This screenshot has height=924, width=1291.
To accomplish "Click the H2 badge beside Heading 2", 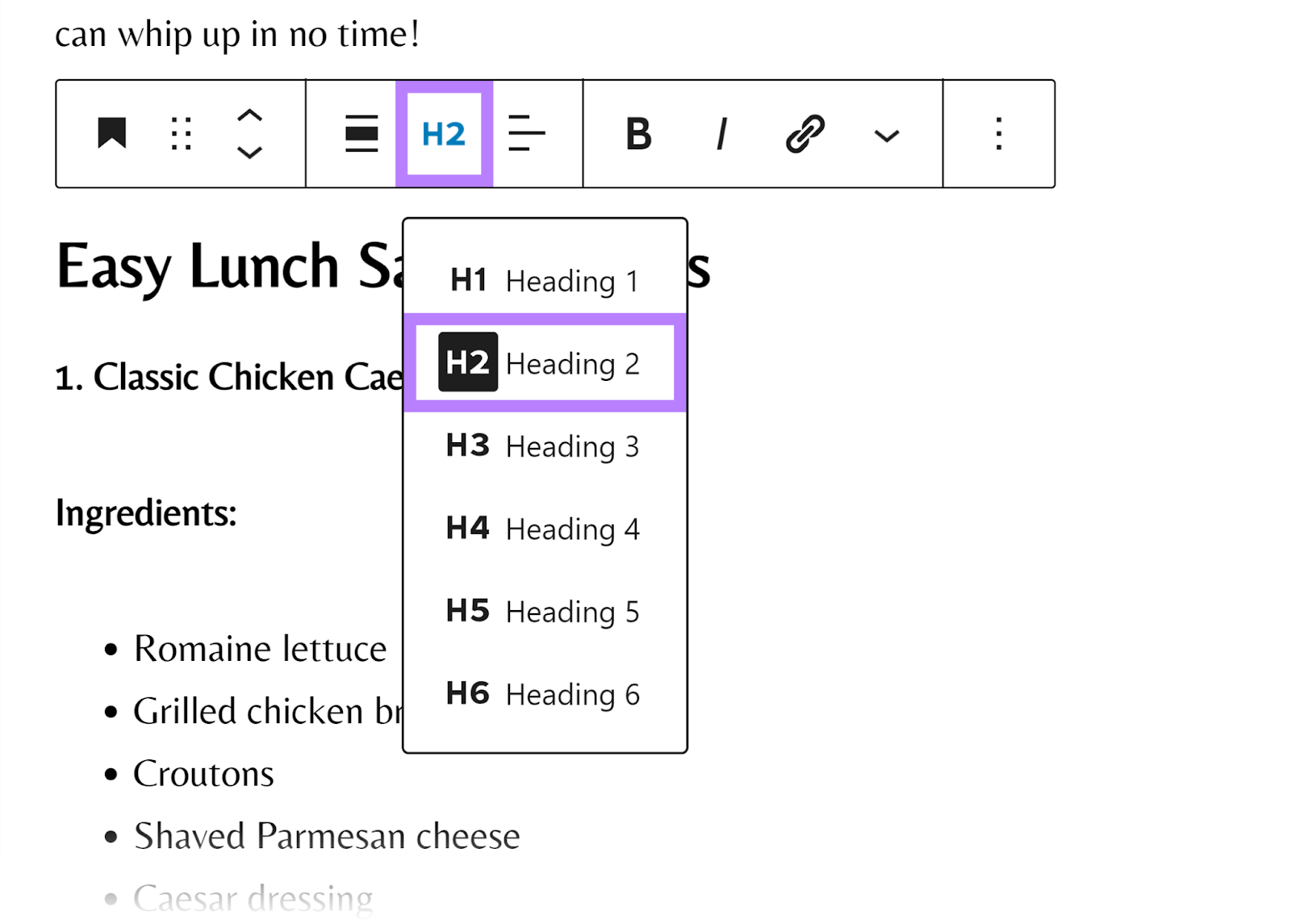I will [x=468, y=363].
